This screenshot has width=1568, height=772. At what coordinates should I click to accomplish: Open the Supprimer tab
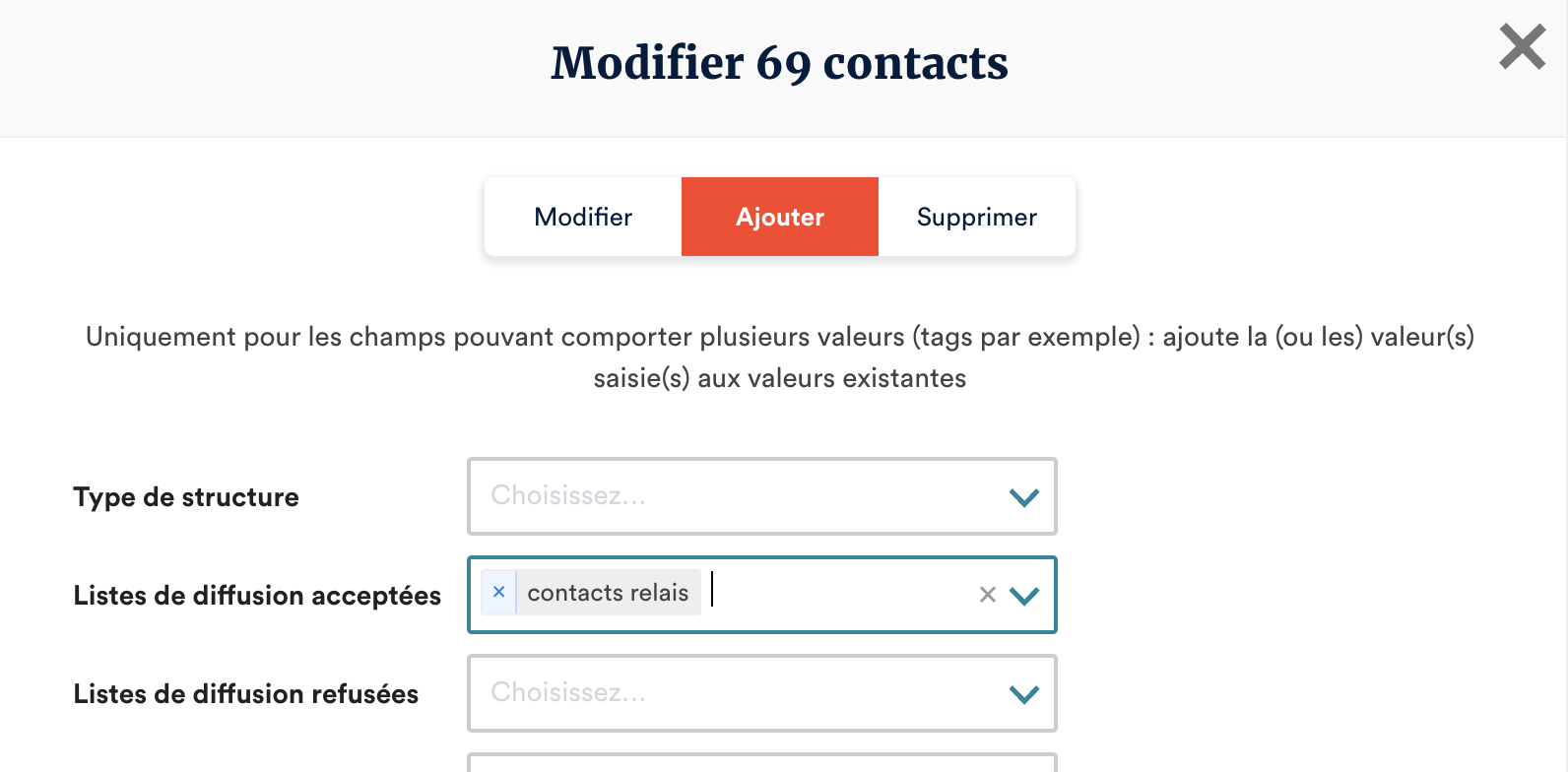(x=976, y=217)
